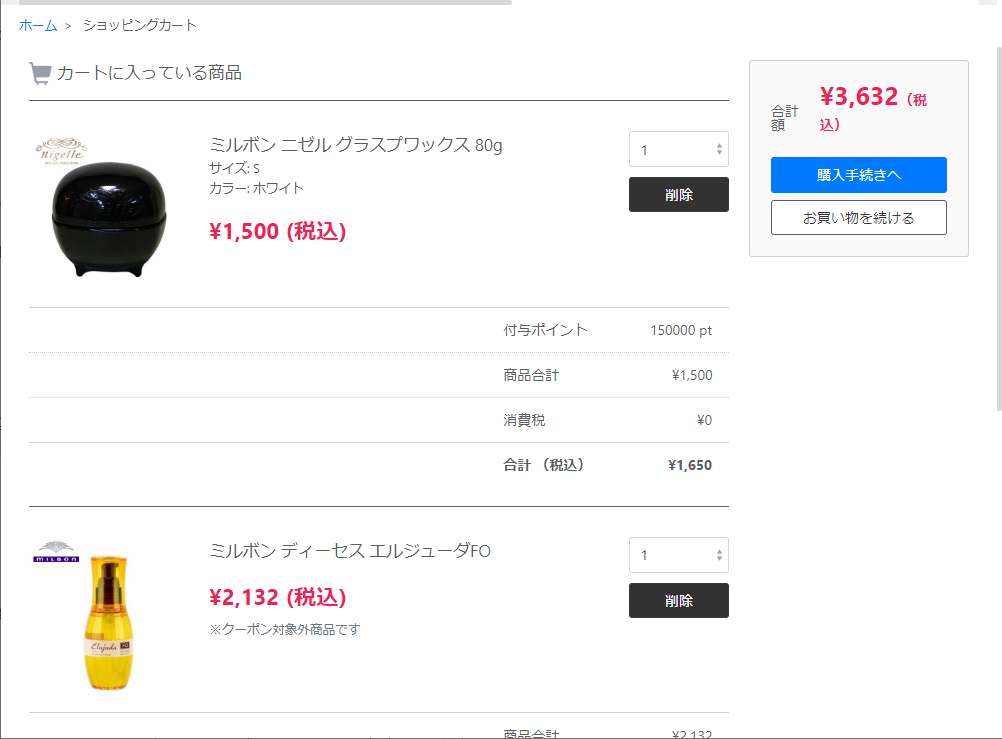Click the Nigelle brand logo above the wax jar
1002x739 pixels.
(x=61, y=151)
